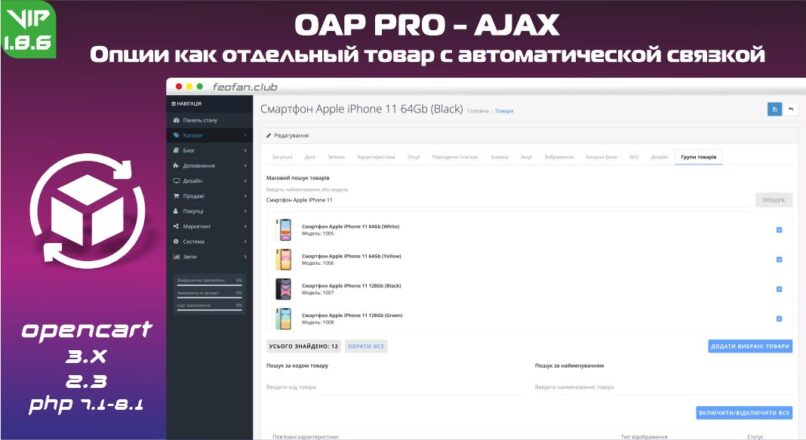Click the Звіти chart icon
Screen dimensions: 806x440
click(x=176, y=256)
